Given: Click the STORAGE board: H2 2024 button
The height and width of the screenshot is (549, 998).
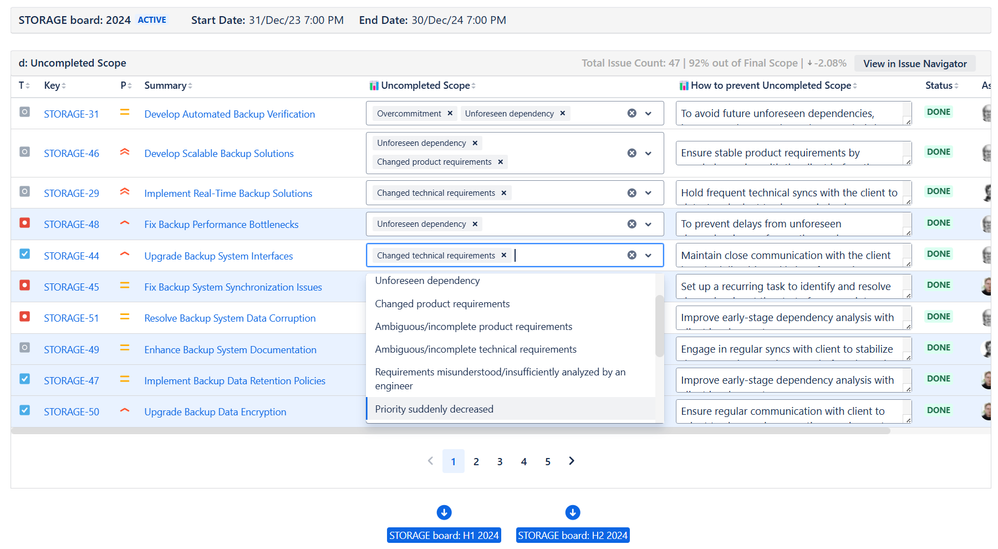Looking at the screenshot, I should point(572,536).
